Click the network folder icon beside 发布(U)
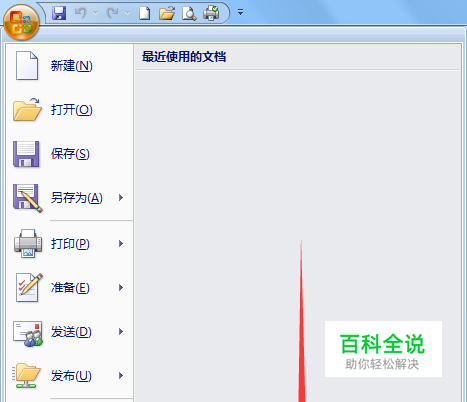The image size is (467, 402). 27,376
